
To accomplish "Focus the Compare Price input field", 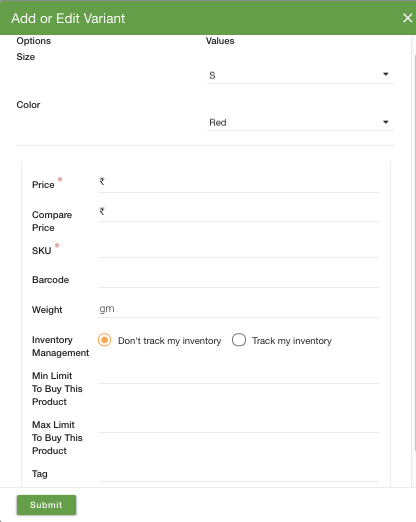I will point(239,212).
